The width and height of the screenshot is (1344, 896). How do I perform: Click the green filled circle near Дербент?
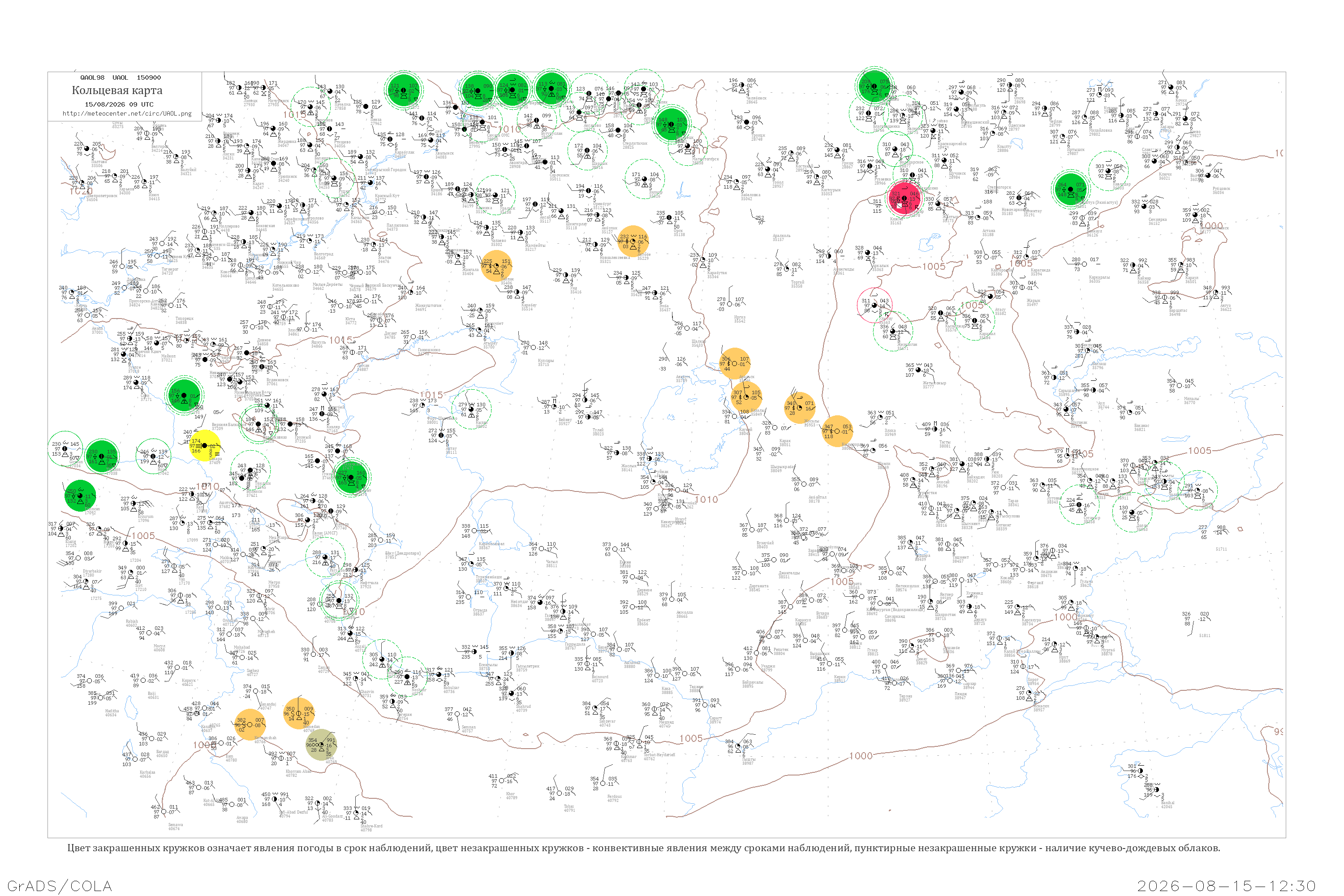[352, 477]
